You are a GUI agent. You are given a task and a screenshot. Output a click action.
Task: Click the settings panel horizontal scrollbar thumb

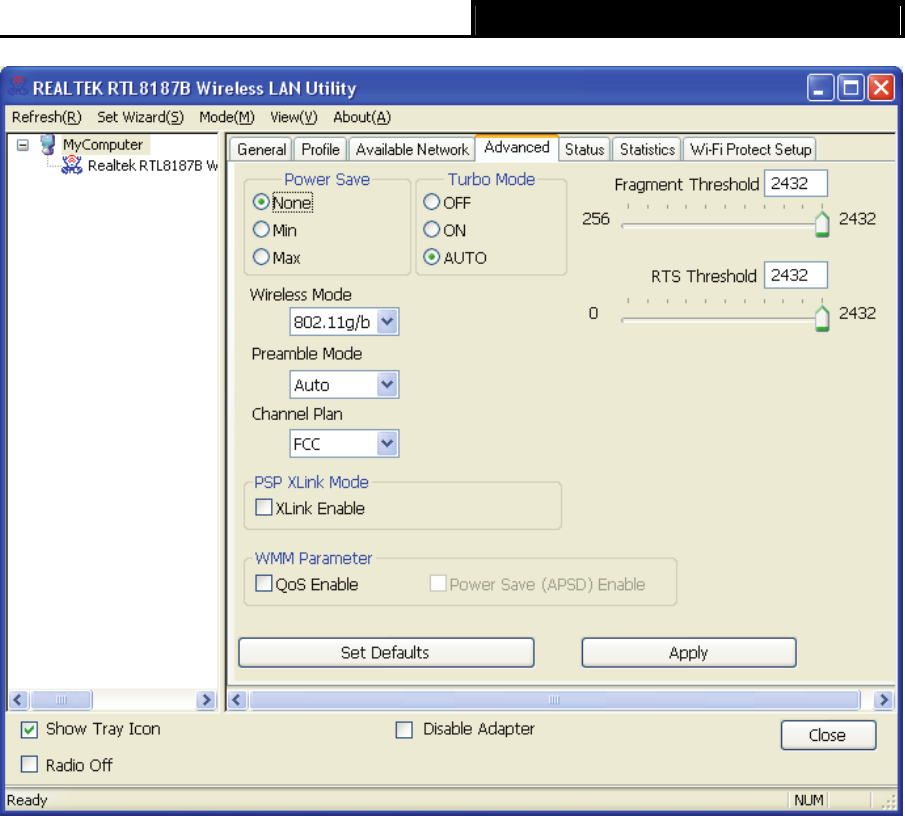(x=554, y=700)
